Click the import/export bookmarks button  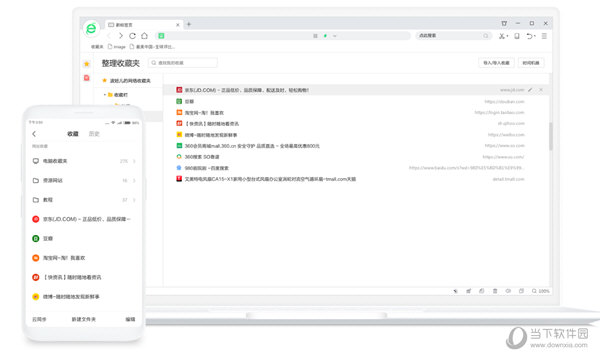tap(496, 63)
